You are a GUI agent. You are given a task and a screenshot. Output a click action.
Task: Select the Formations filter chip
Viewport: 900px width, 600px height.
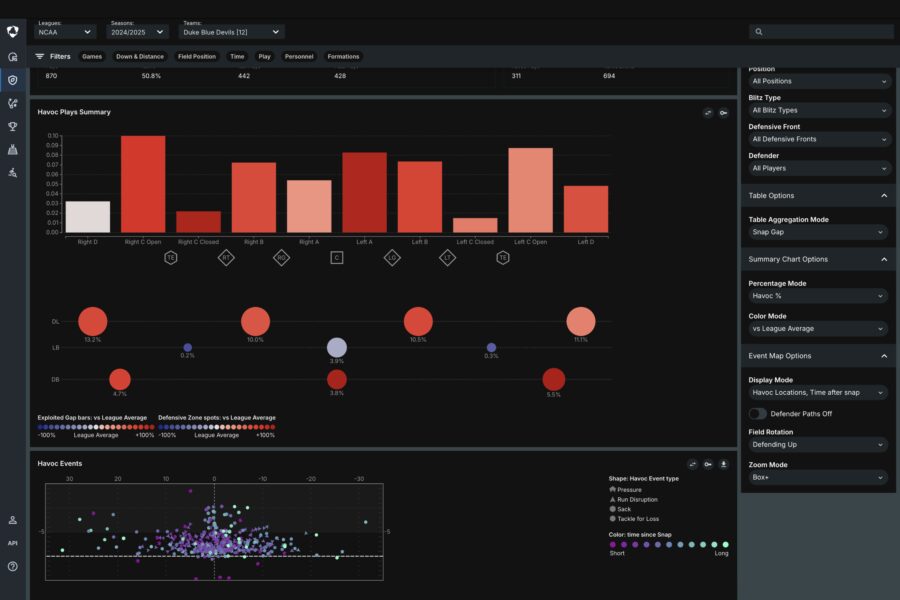(x=343, y=57)
